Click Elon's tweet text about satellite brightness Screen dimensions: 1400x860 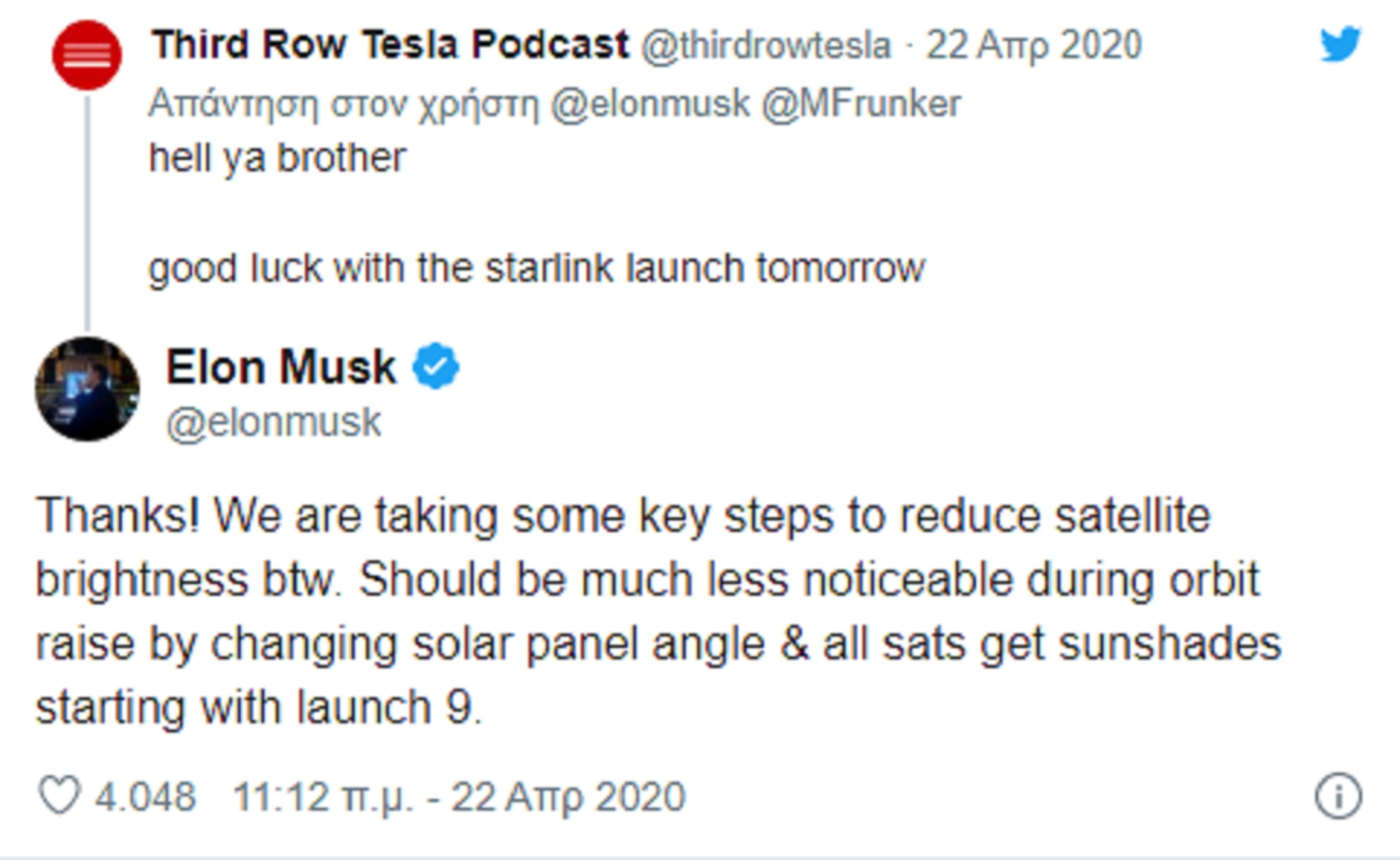point(658,611)
